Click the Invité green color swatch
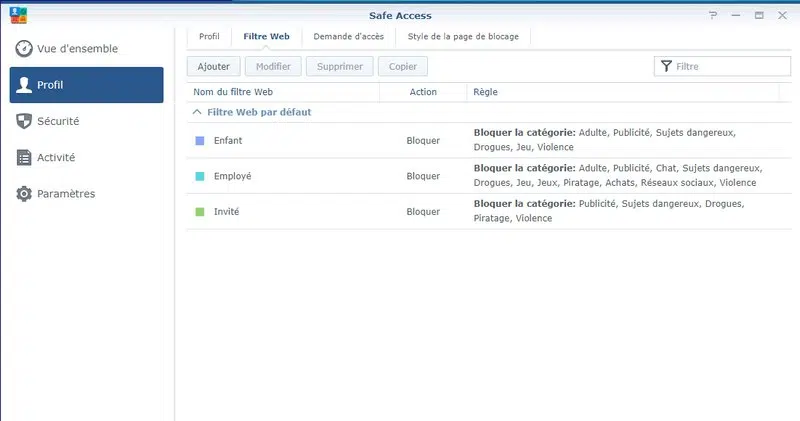The image size is (800, 421). (200, 211)
